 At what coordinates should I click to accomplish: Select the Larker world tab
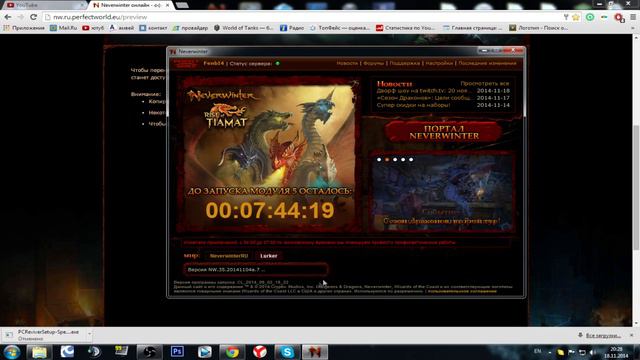(x=269, y=256)
